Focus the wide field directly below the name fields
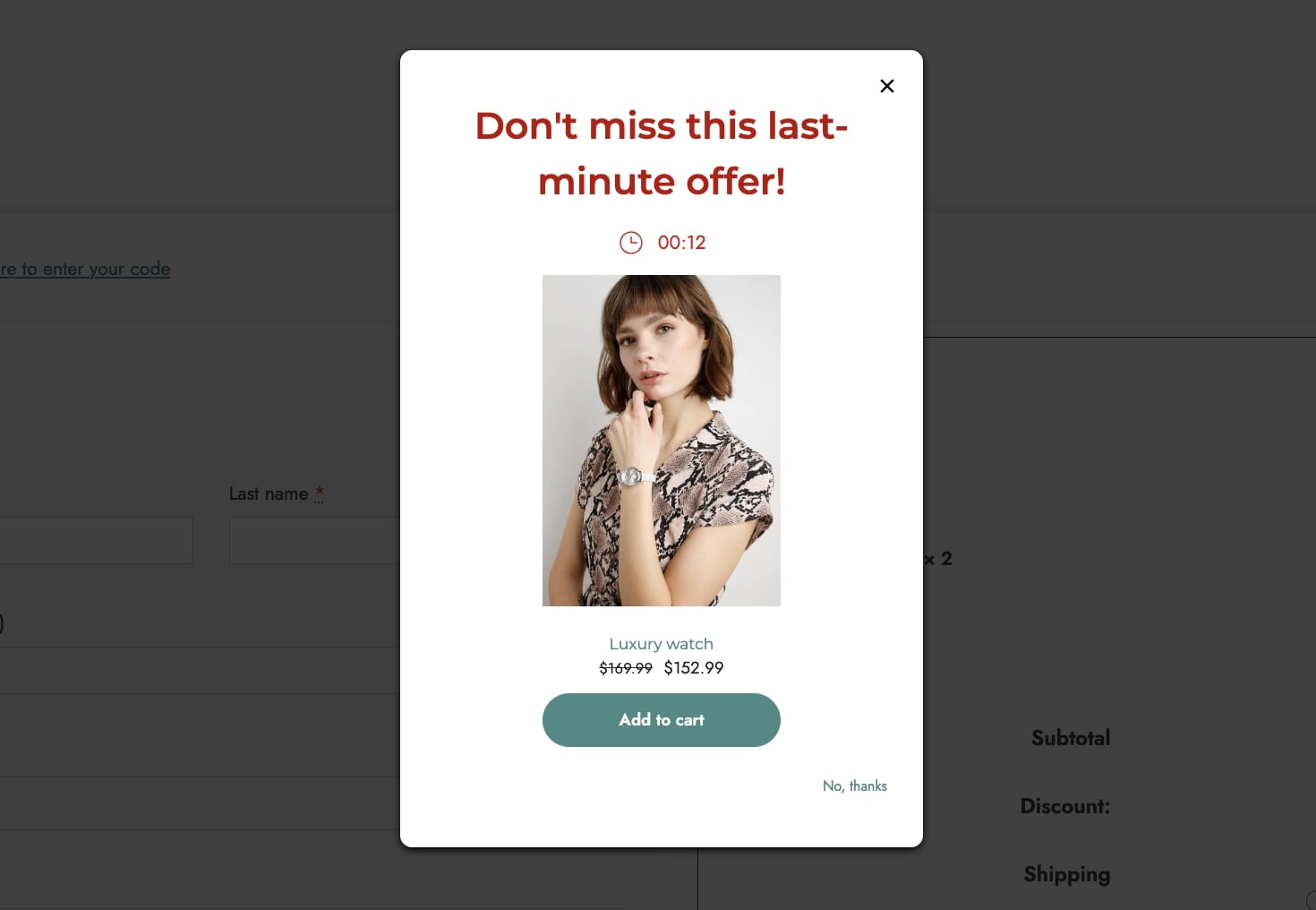Image resolution: width=1316 pixels, height=910 pixels. click(200, 670)
